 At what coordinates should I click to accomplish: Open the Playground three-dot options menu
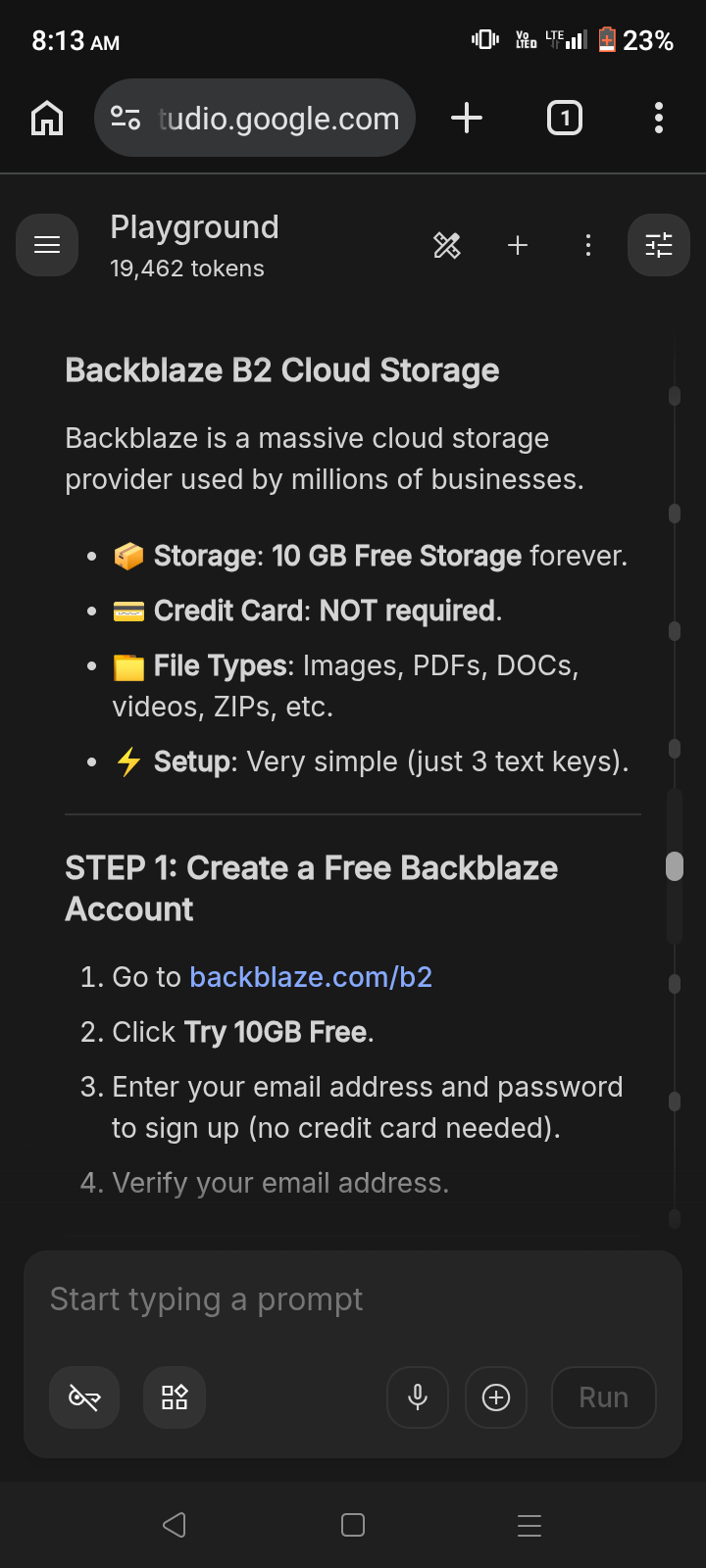click(x=588, y=245)
